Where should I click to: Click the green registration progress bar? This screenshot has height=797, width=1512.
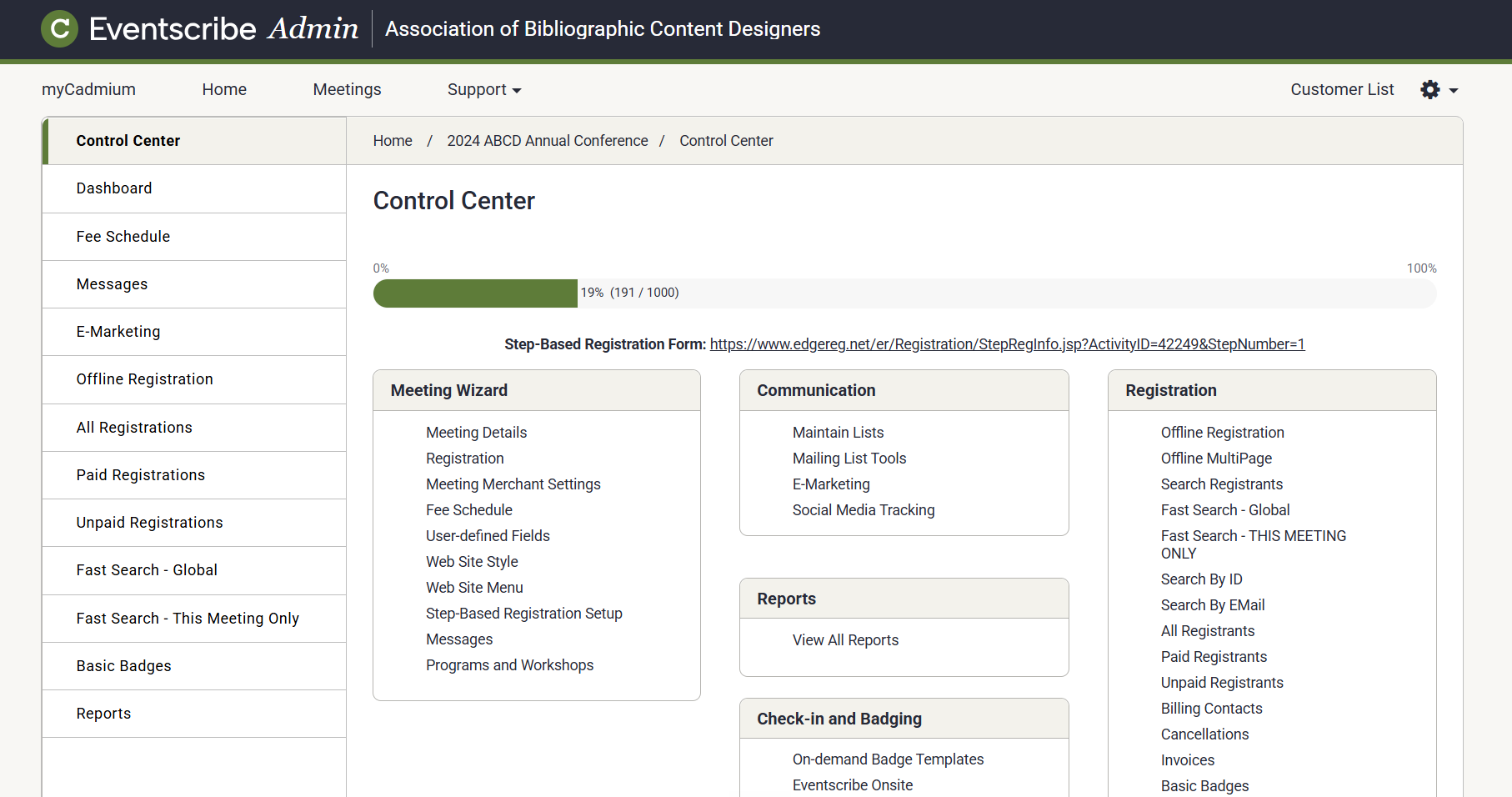(475, 293)
